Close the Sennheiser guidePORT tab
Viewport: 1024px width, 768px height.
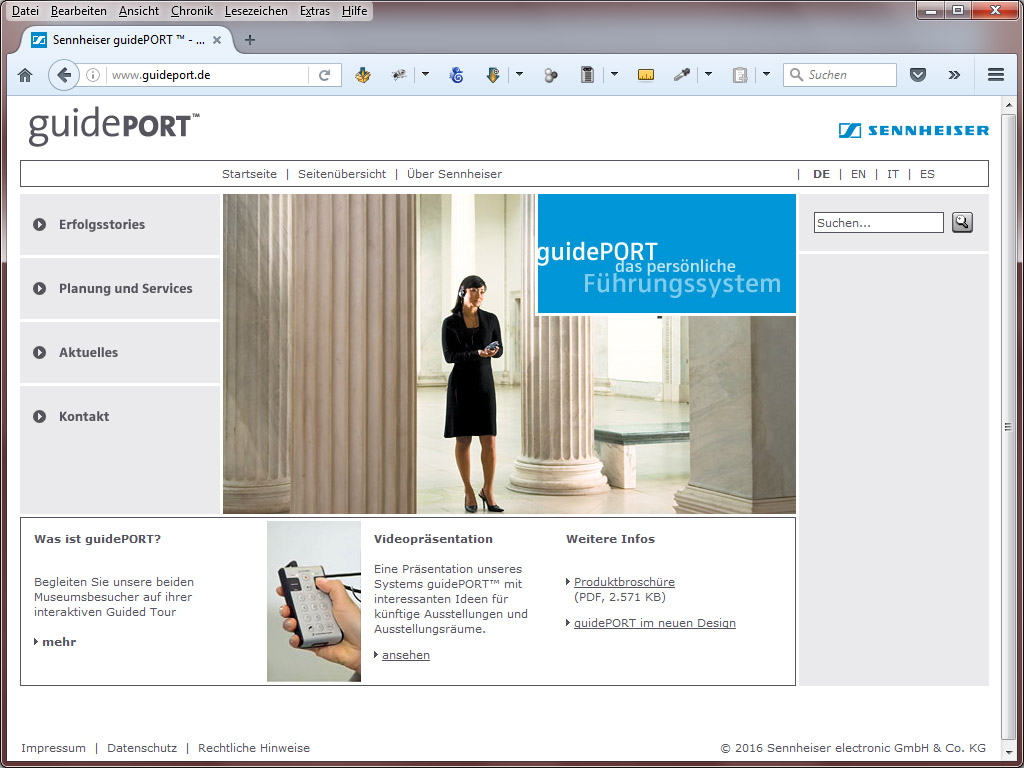coord(217,40)
